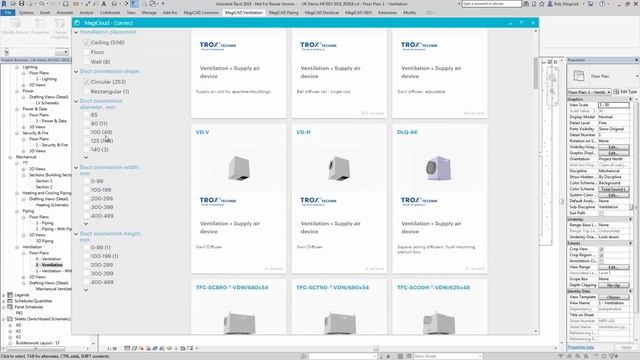The height and width of the screenshot is (360, 640).
Task: Click the Apply button in Properties panel
Action: pos(626,347)
